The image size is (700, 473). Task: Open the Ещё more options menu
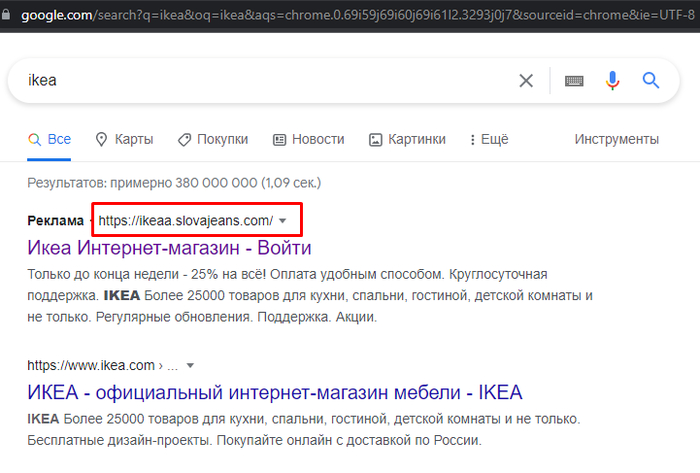pyautogui.click(x=487, y=140)
